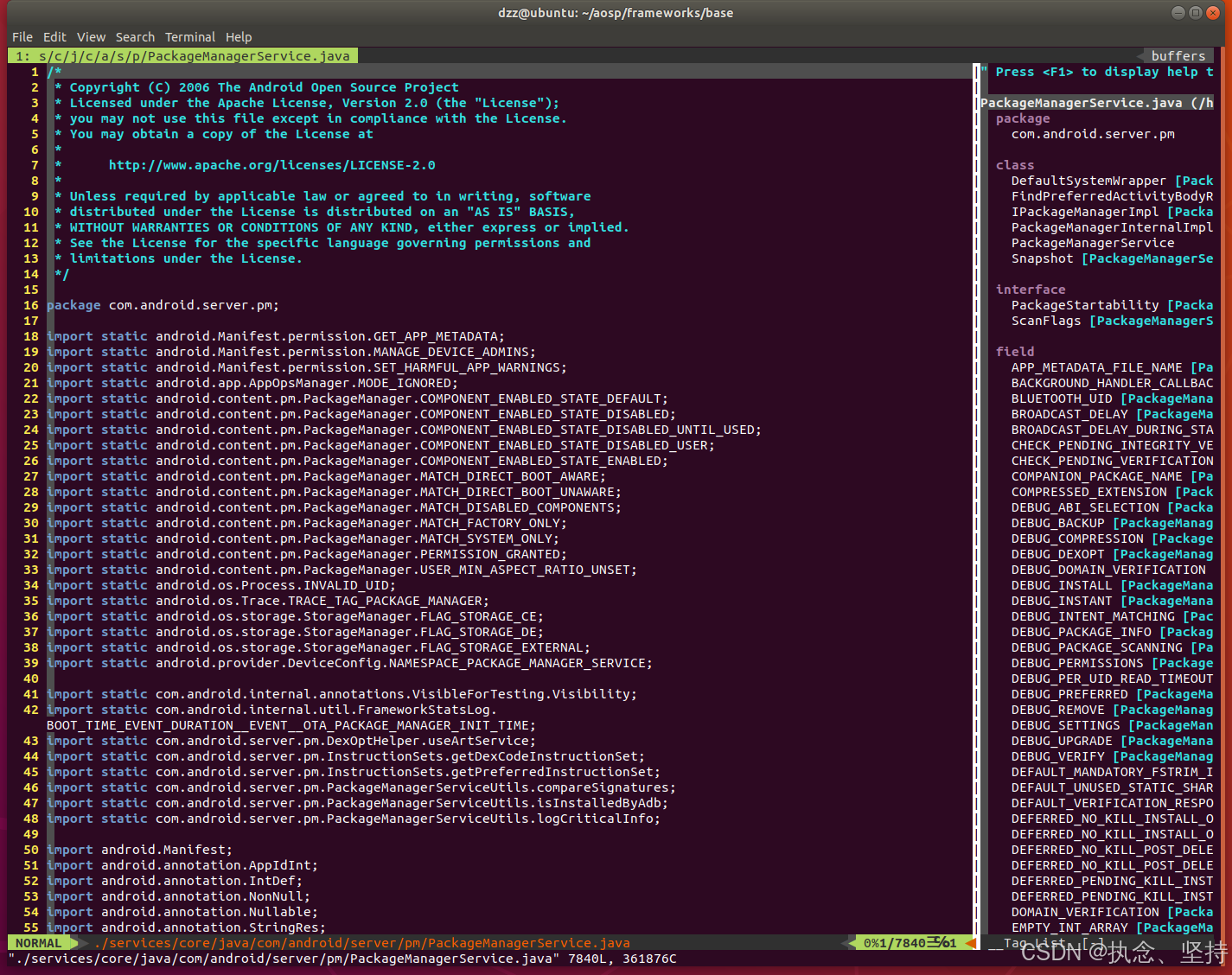The image size is (1232, 975).
Task: Click the Apache license URL line
Action: (271, 165)
